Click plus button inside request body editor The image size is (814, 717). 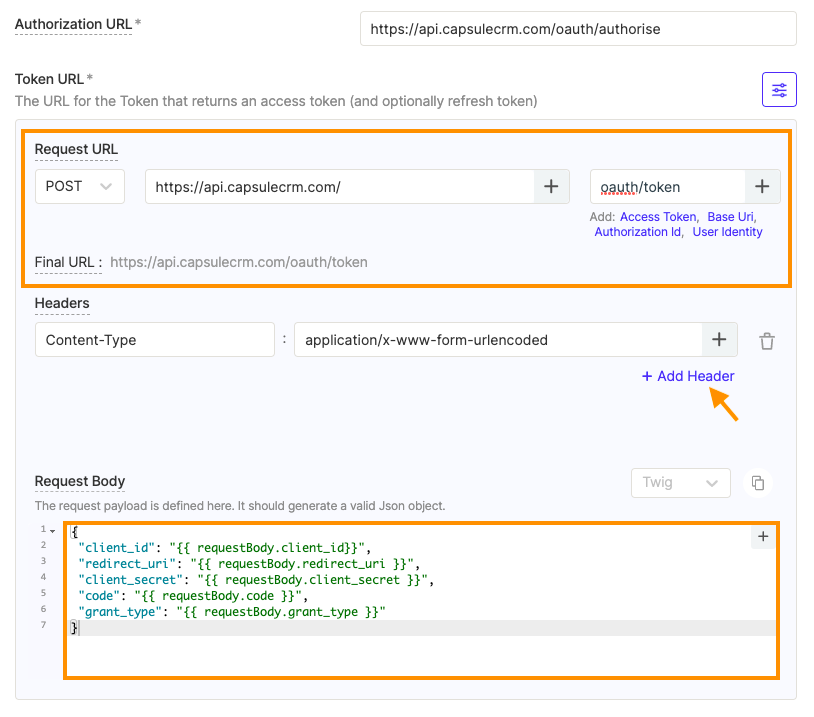[763, 536]
